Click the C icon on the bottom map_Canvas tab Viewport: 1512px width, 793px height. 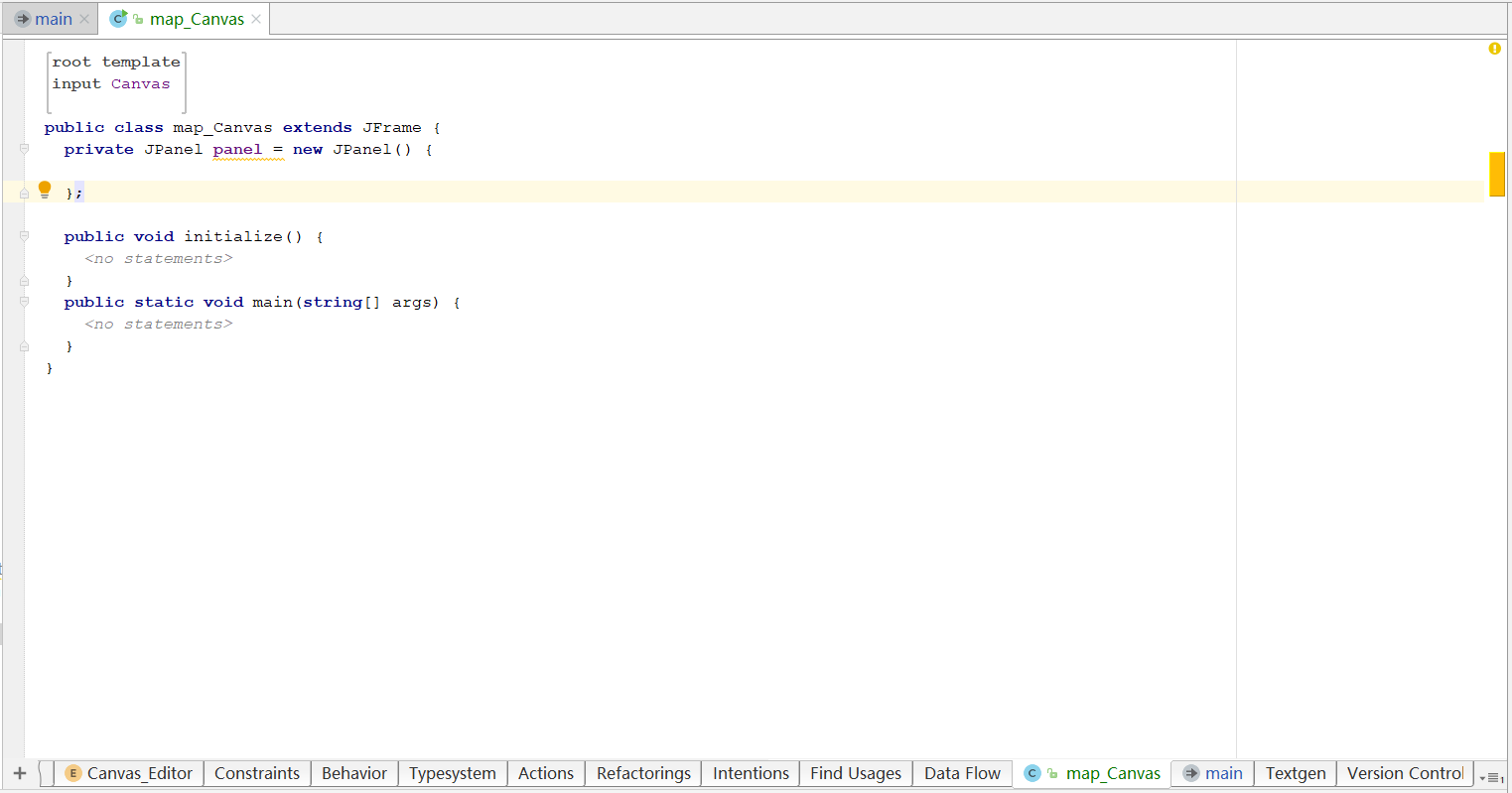coord(1031,773)
